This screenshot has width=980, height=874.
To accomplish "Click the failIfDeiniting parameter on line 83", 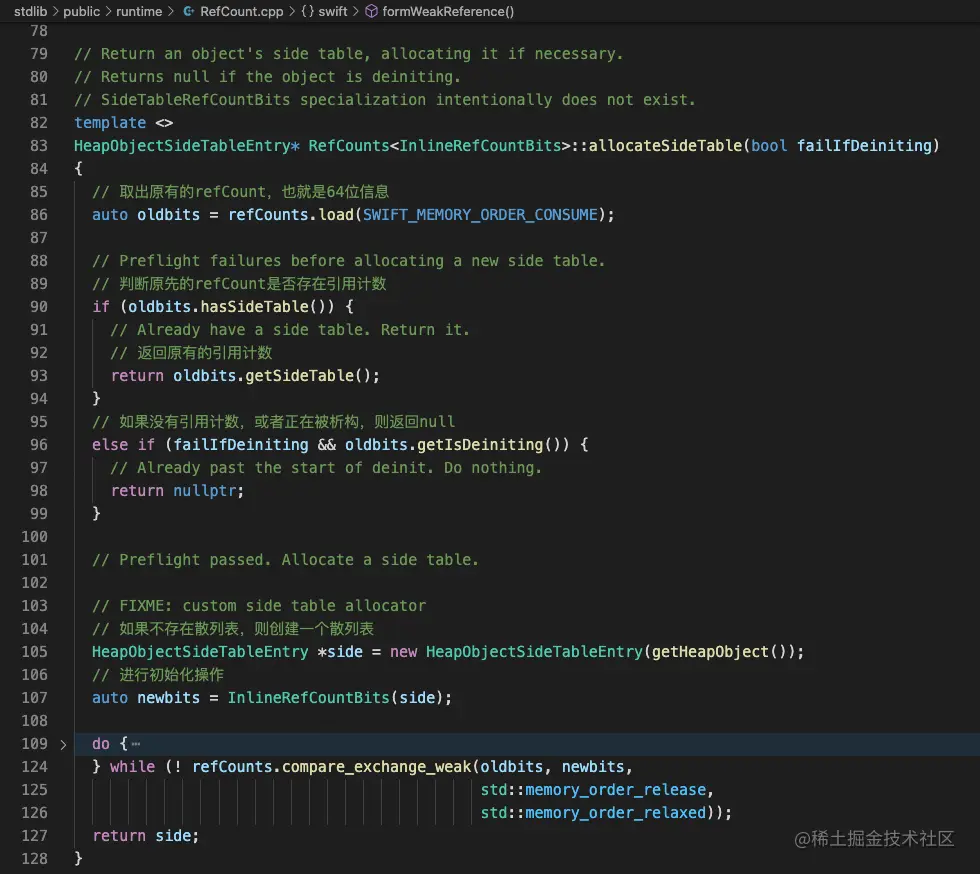I will pos(864,146).
